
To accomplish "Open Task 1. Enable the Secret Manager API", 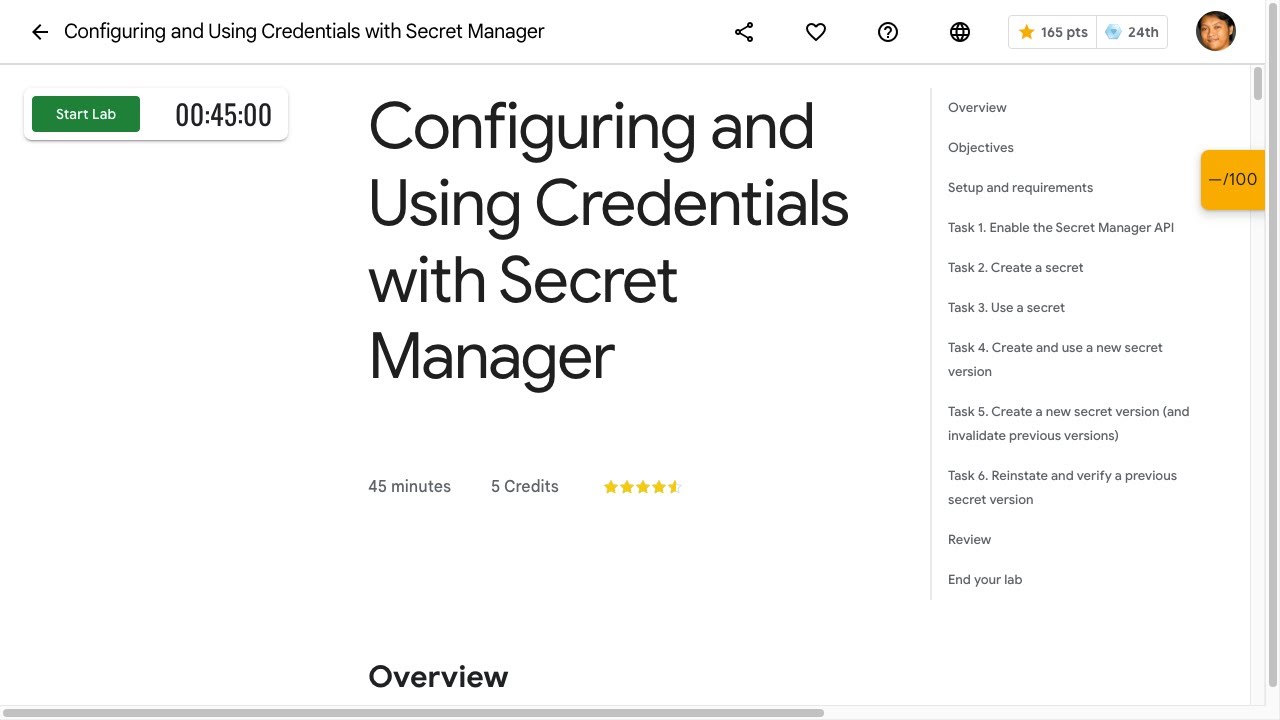I will [x=1061, y=227].
